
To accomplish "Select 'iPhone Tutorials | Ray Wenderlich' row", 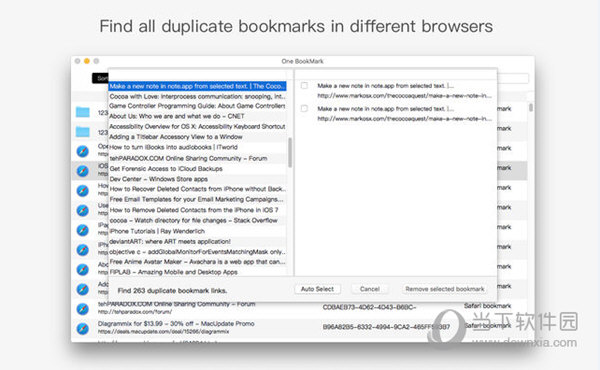I will tap(197, 231).
